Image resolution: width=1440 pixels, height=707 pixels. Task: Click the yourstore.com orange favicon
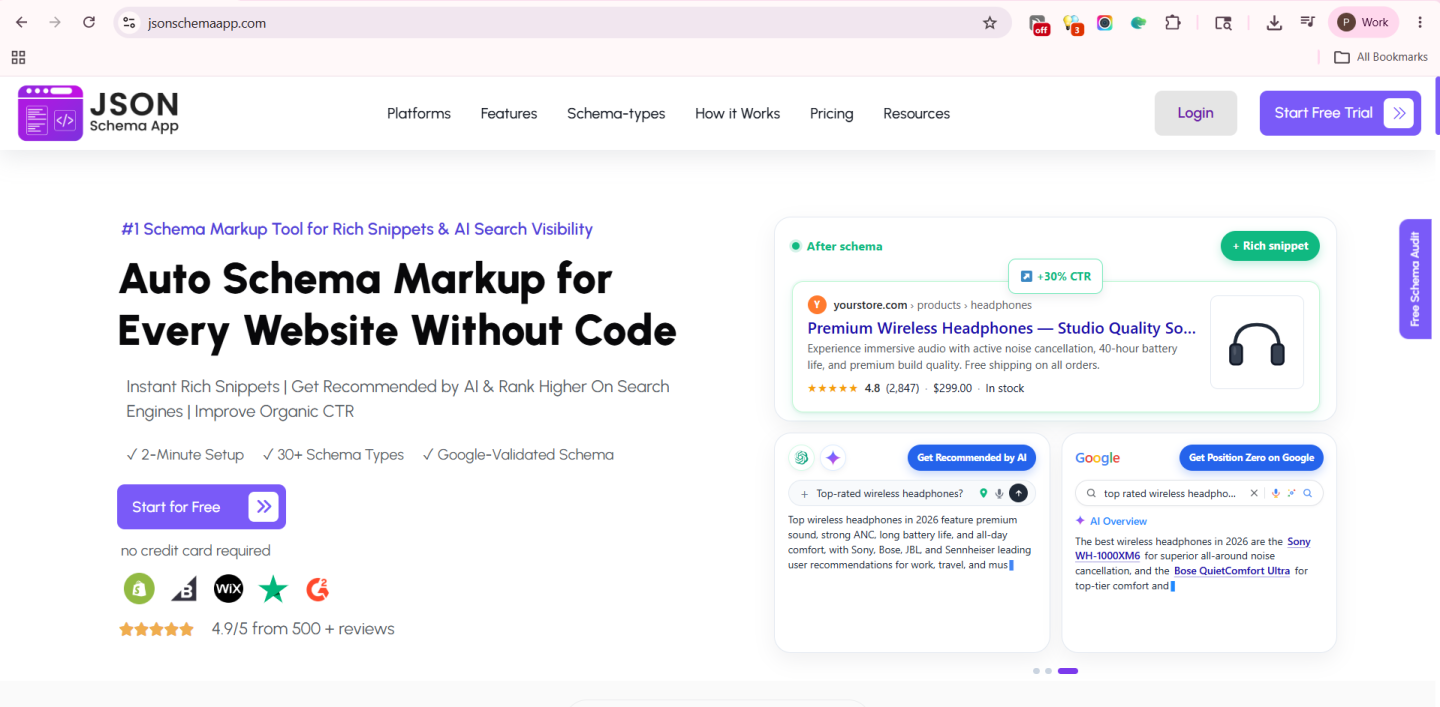click(817, 305)
